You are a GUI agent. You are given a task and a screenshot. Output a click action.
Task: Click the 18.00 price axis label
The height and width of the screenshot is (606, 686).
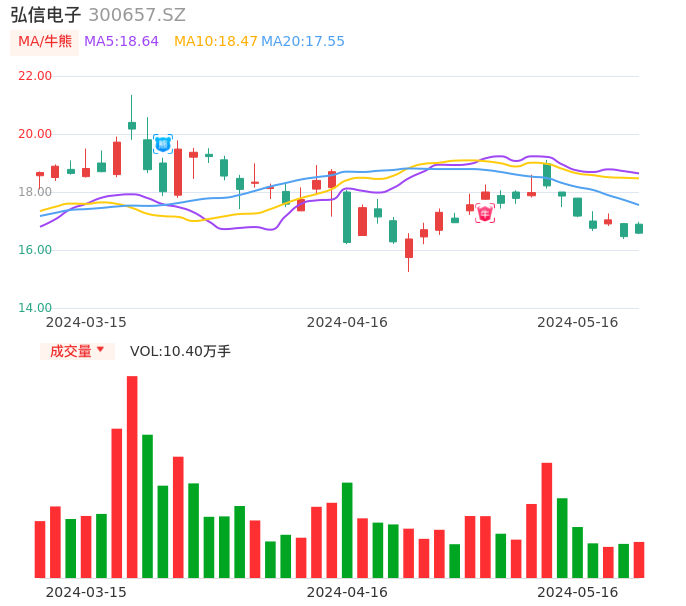35,192
